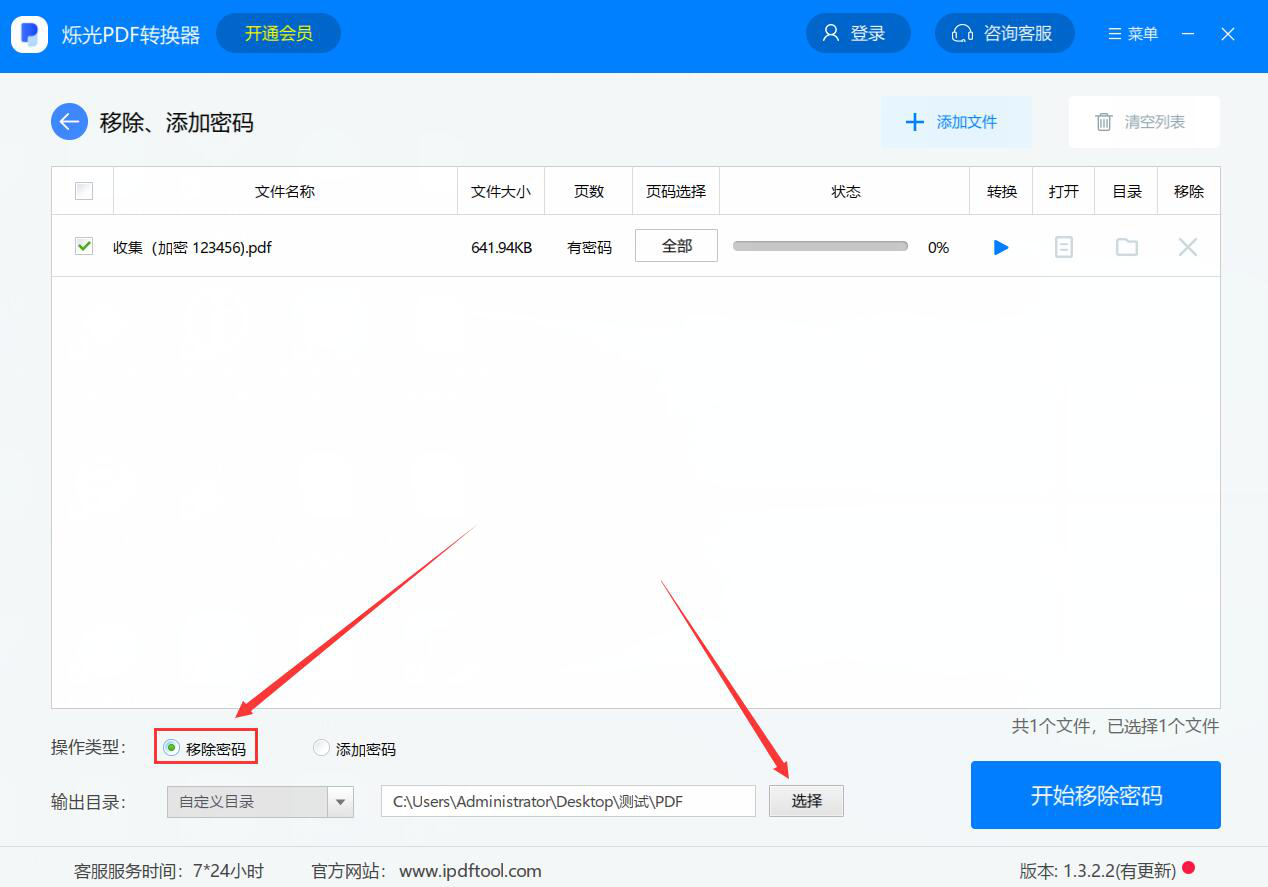Screen dimensions: 1268x887
Task: Go back using the blue arrow icon
Action: tap(69, 122)
